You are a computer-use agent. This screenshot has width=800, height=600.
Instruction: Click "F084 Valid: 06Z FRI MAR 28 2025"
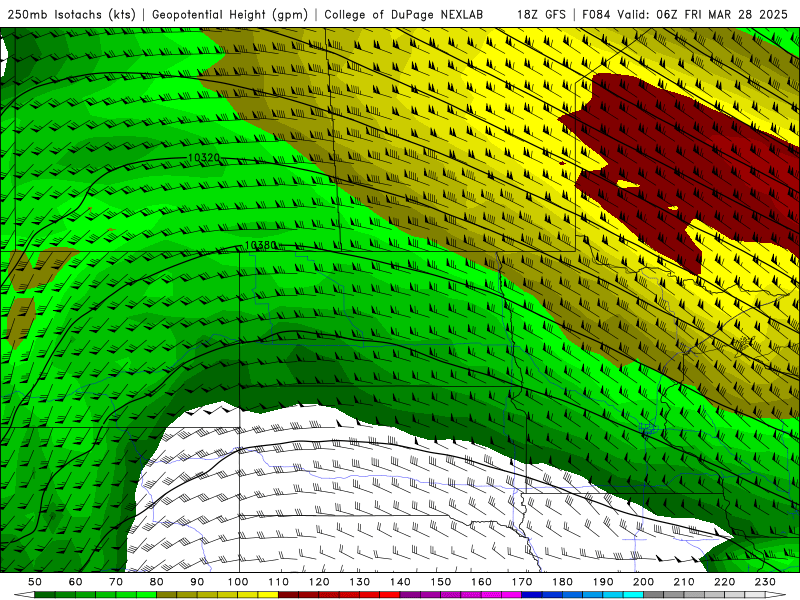pos(685,14)
